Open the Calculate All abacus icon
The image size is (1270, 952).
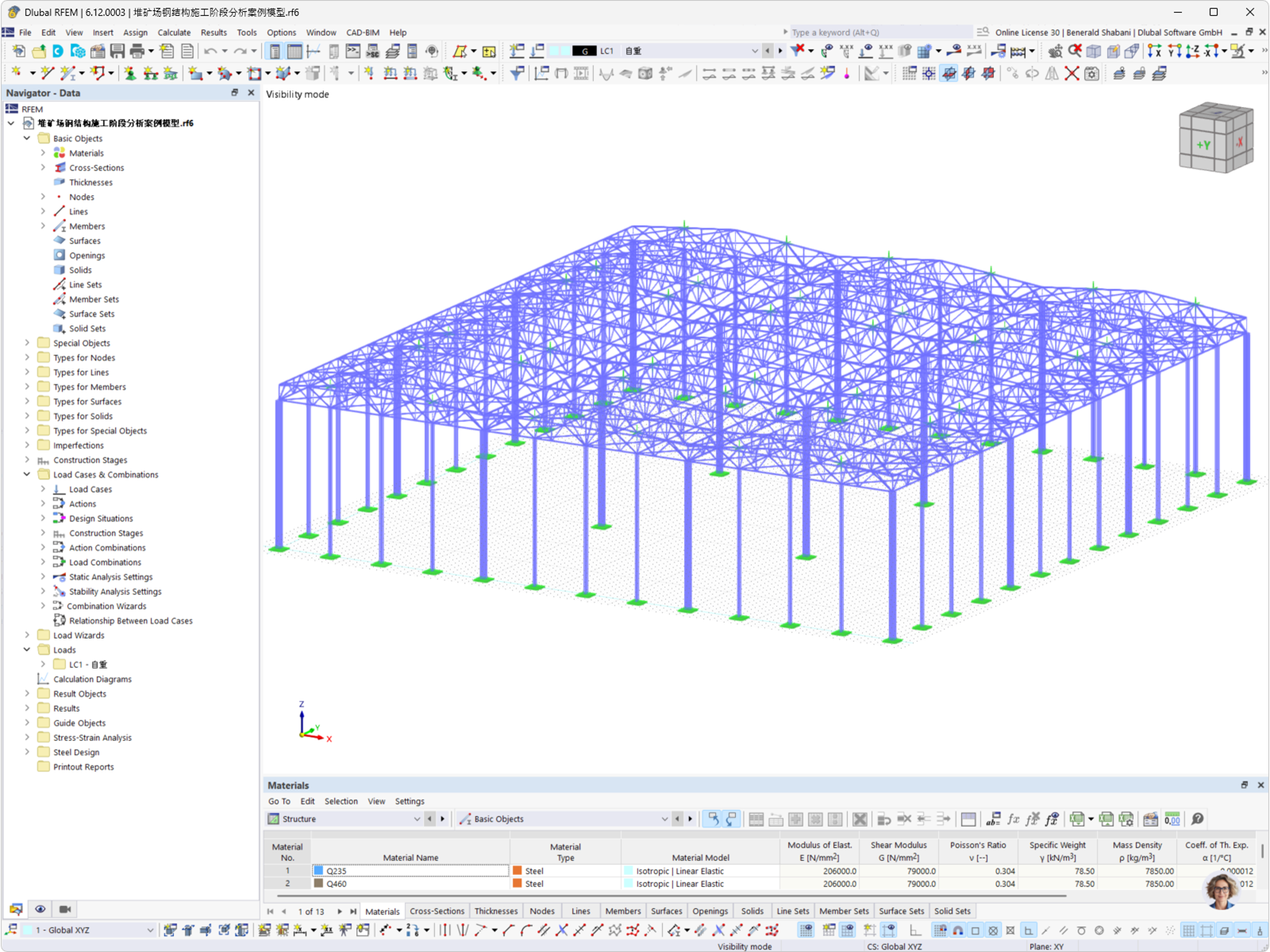(1018, 52)
